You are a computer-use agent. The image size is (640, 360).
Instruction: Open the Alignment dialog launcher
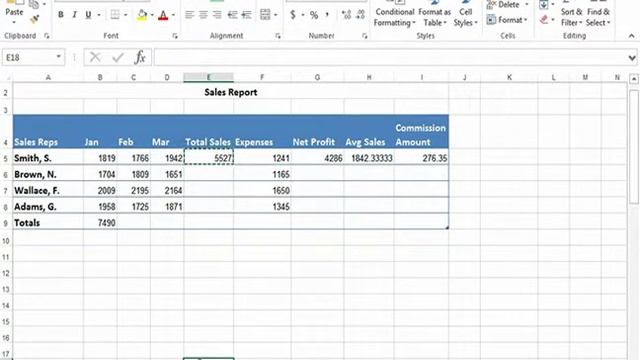[278, 36]
